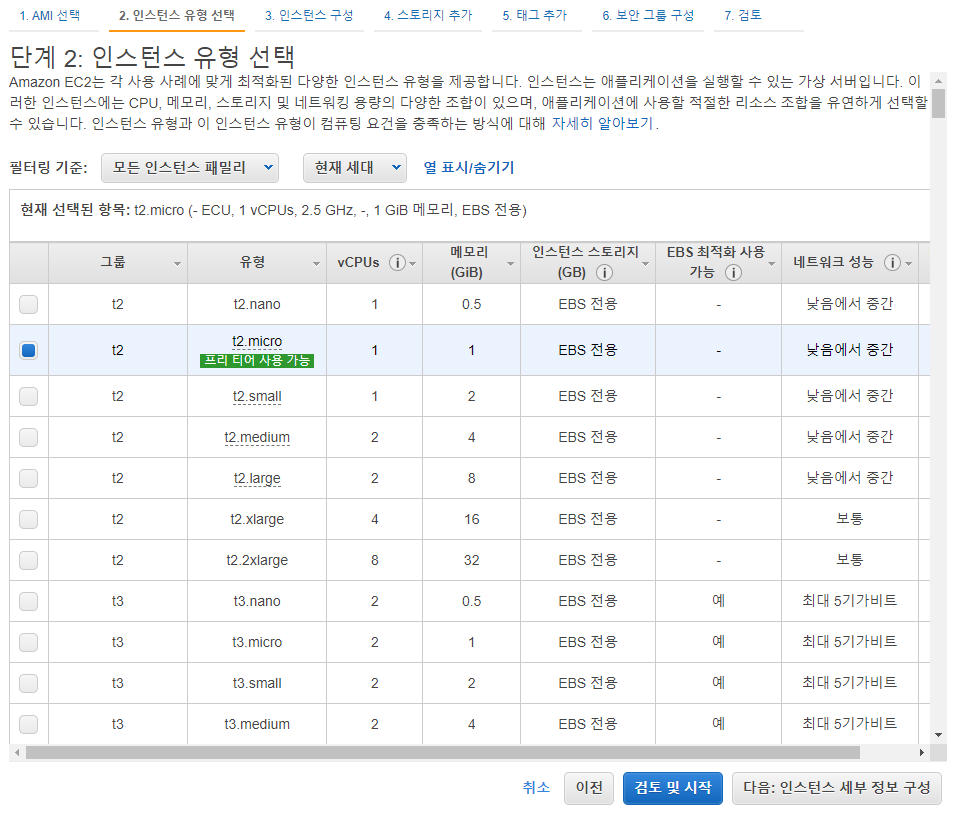Click the 16 memory value cell

[471, 519]
